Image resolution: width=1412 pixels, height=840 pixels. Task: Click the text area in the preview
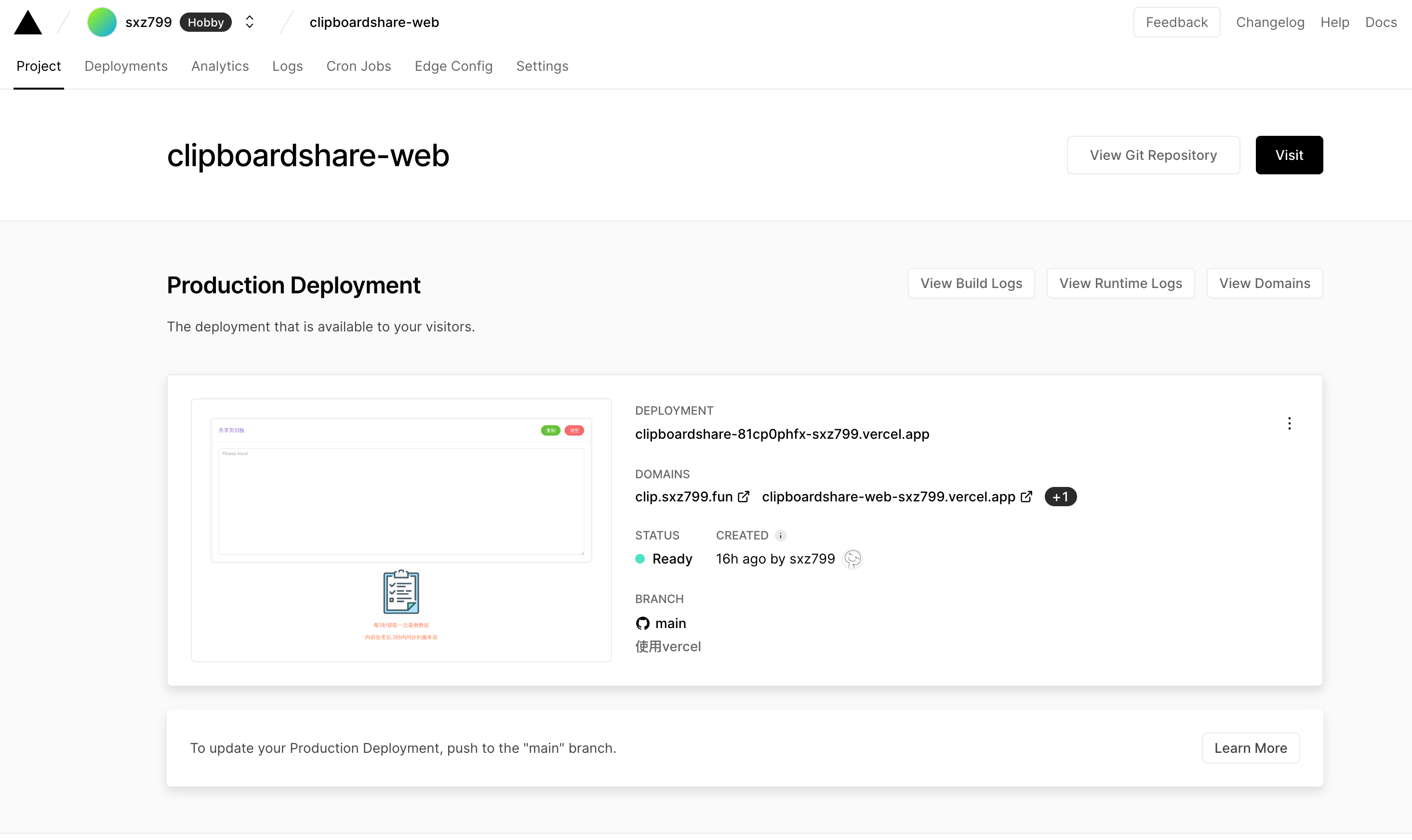point(401,501)
